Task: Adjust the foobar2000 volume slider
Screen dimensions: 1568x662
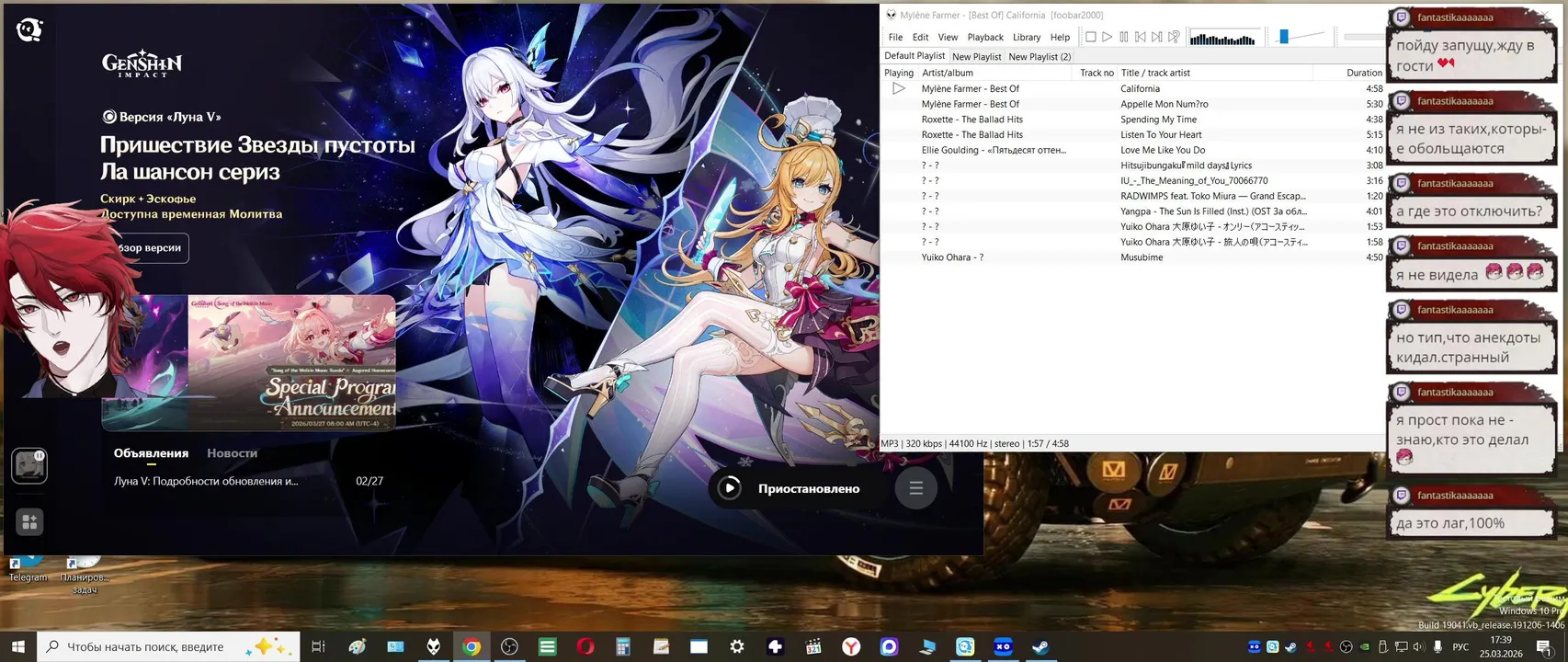Action: click(1300, 37)
